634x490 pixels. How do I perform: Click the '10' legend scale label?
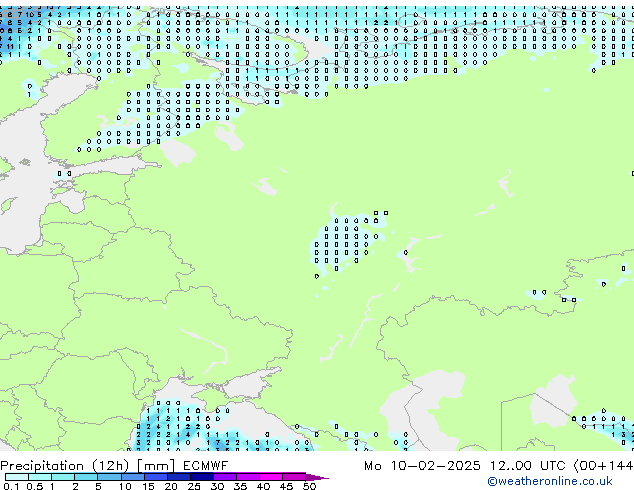coord(125,486)
